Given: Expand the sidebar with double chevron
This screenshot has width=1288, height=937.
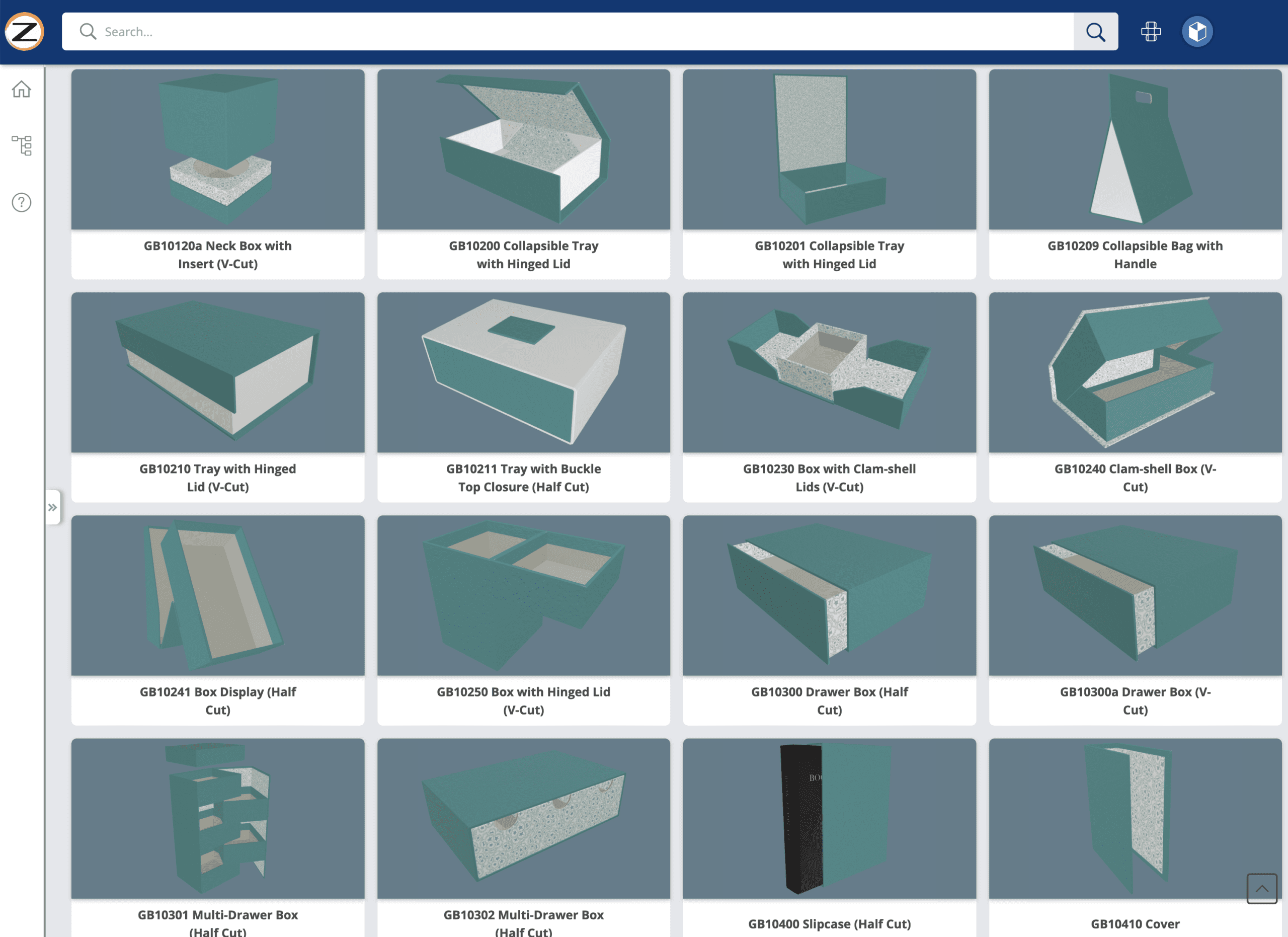Looking at the screenshot, I should point(53,507).
